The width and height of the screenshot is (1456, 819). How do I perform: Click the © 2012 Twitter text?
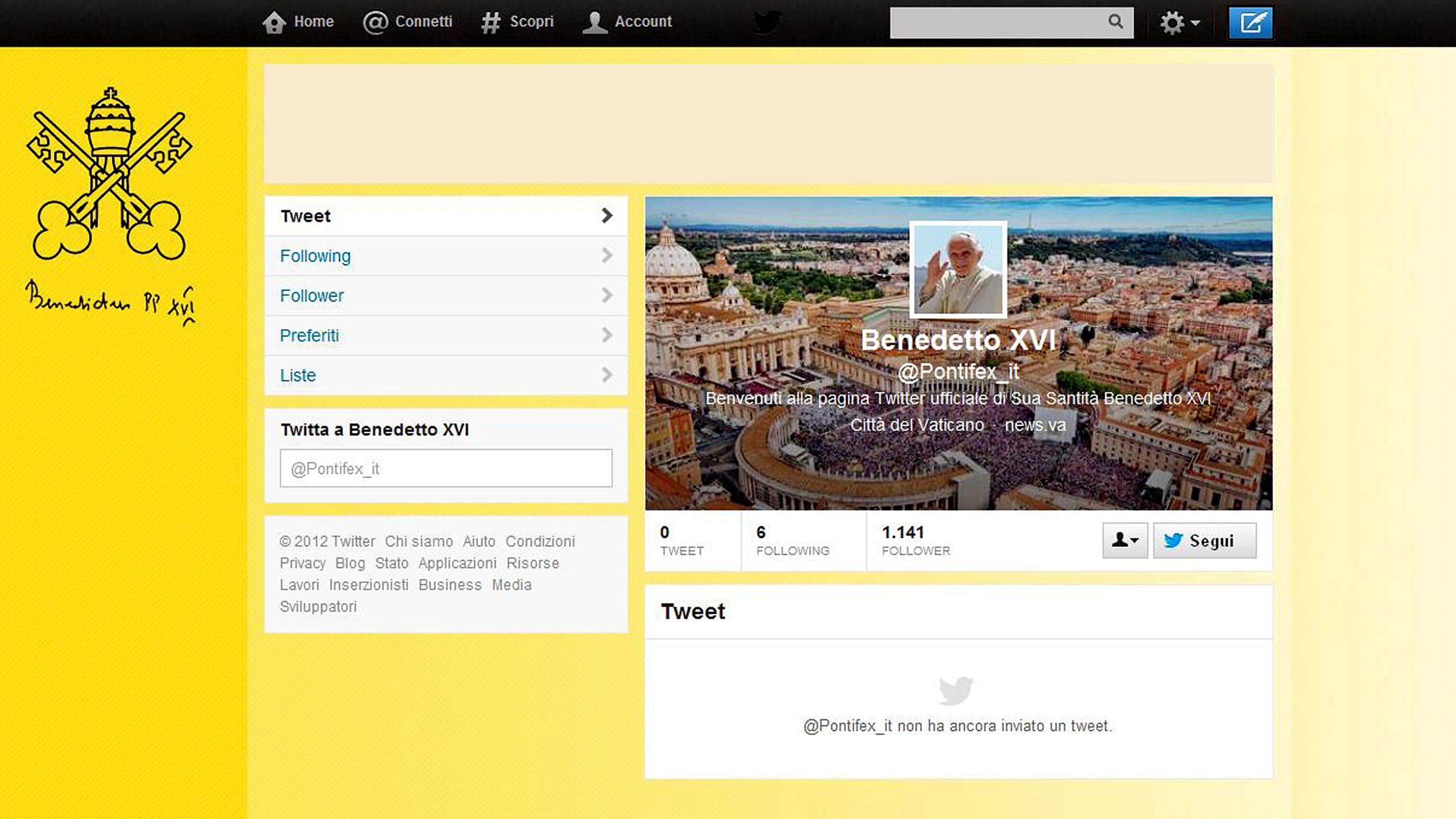tap(327, 541)
